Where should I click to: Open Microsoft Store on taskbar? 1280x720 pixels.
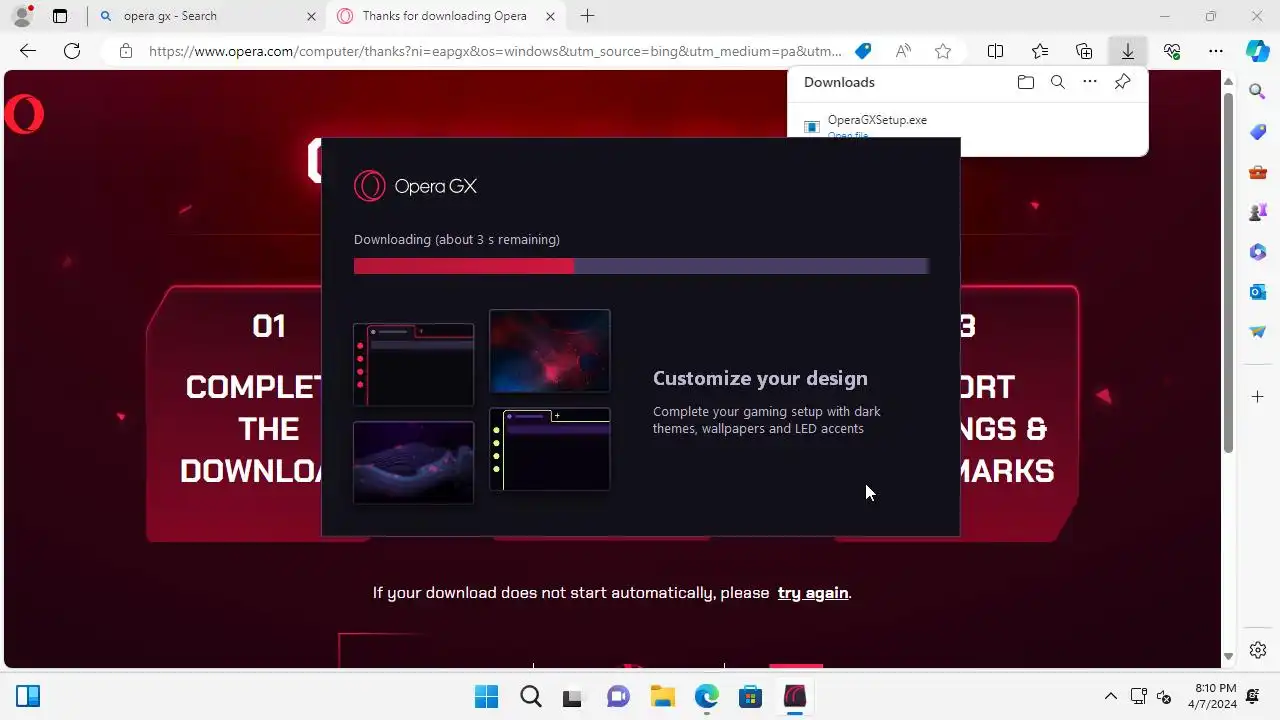[750, 696]
